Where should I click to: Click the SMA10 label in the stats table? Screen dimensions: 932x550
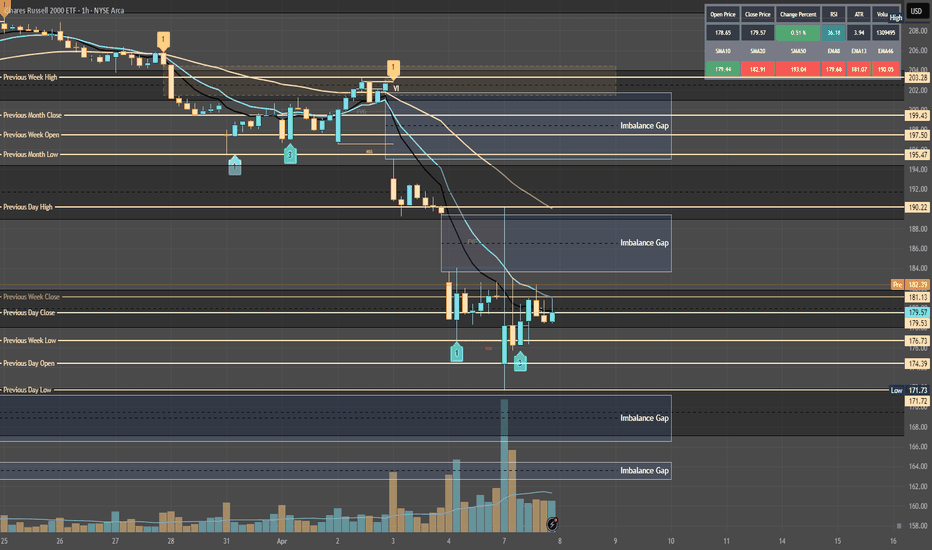click(x=723, y=51)
